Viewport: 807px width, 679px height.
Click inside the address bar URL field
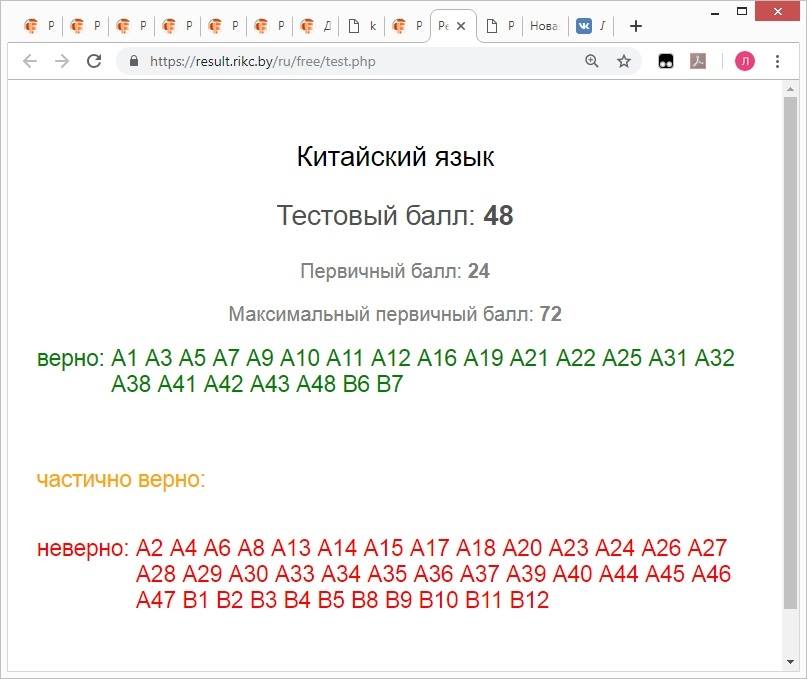coord(260,61)
